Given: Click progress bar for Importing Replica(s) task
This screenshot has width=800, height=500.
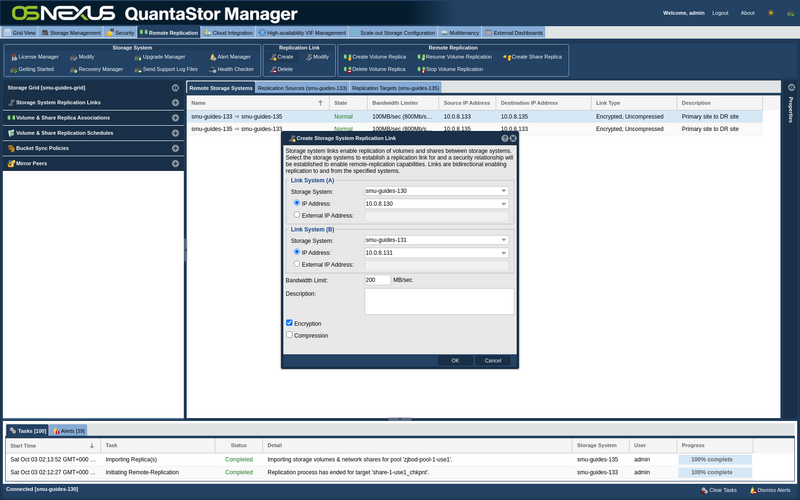Looking at the screenshot, I should click(x=715, y=460).
